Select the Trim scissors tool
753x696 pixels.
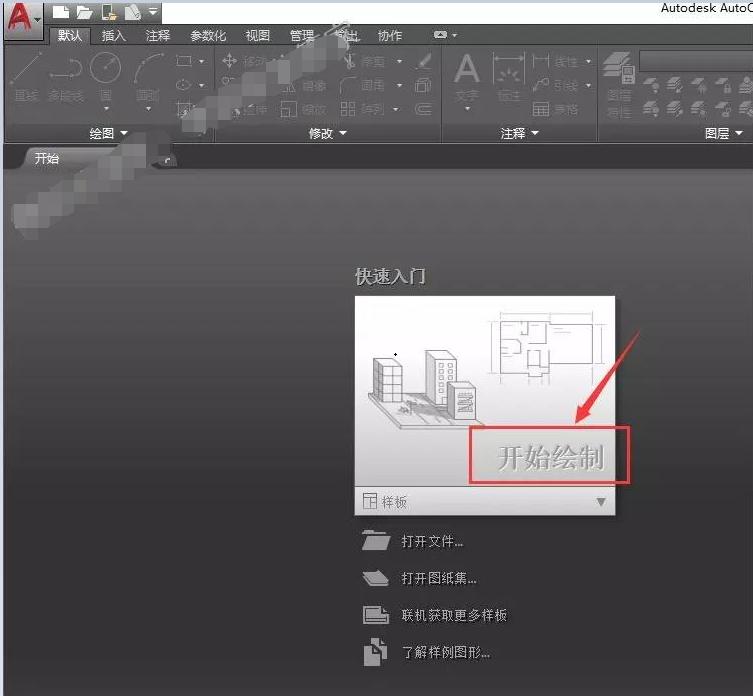pos(351,61)
